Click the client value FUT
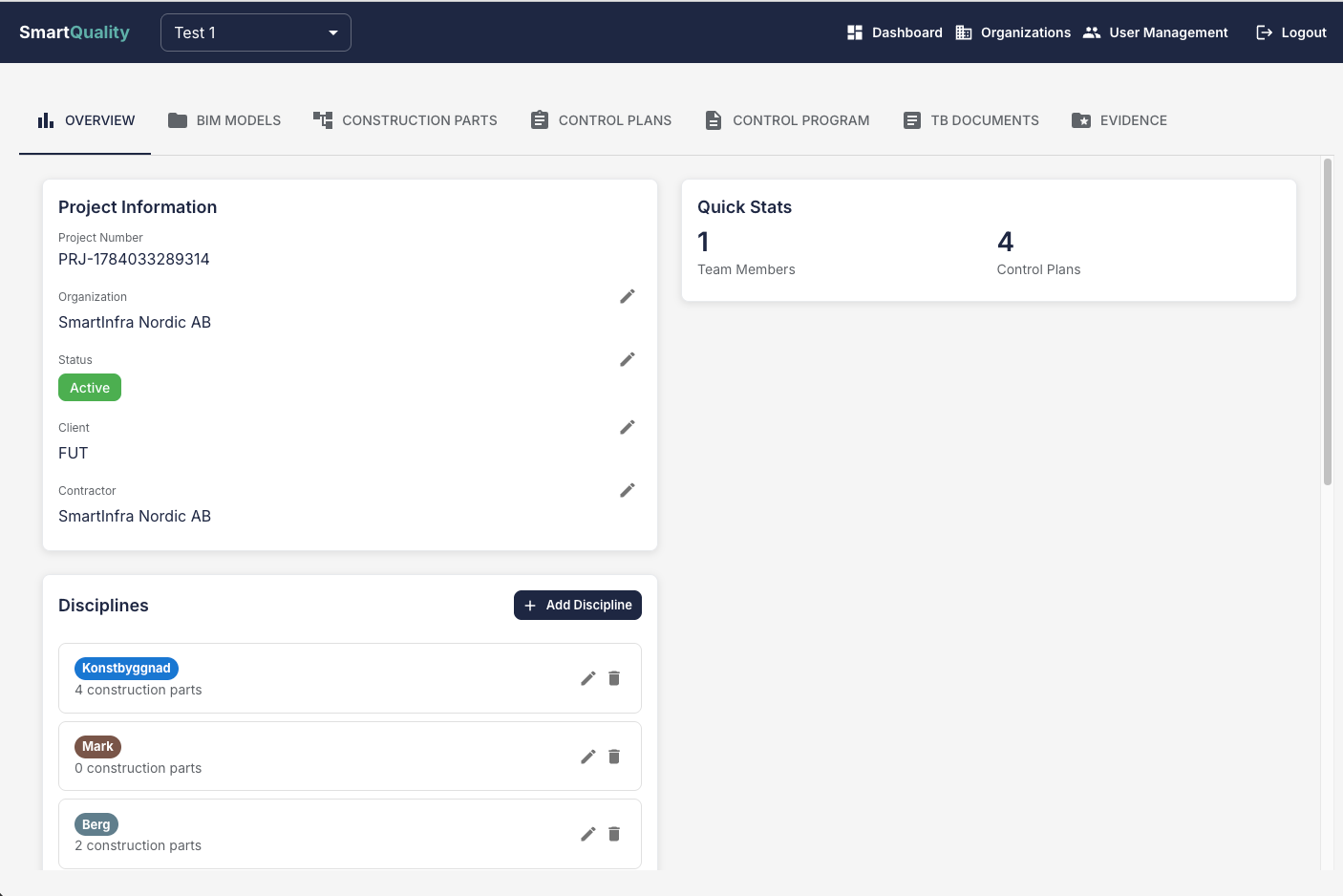1343x896 pixels. point(73,453)
